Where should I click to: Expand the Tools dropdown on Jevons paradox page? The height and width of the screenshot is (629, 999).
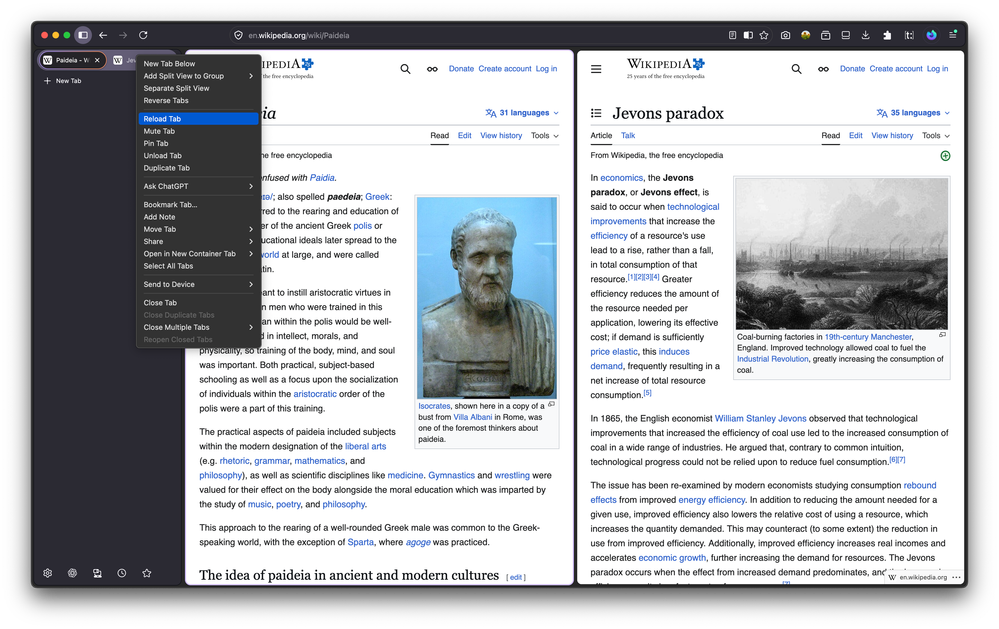936,136
